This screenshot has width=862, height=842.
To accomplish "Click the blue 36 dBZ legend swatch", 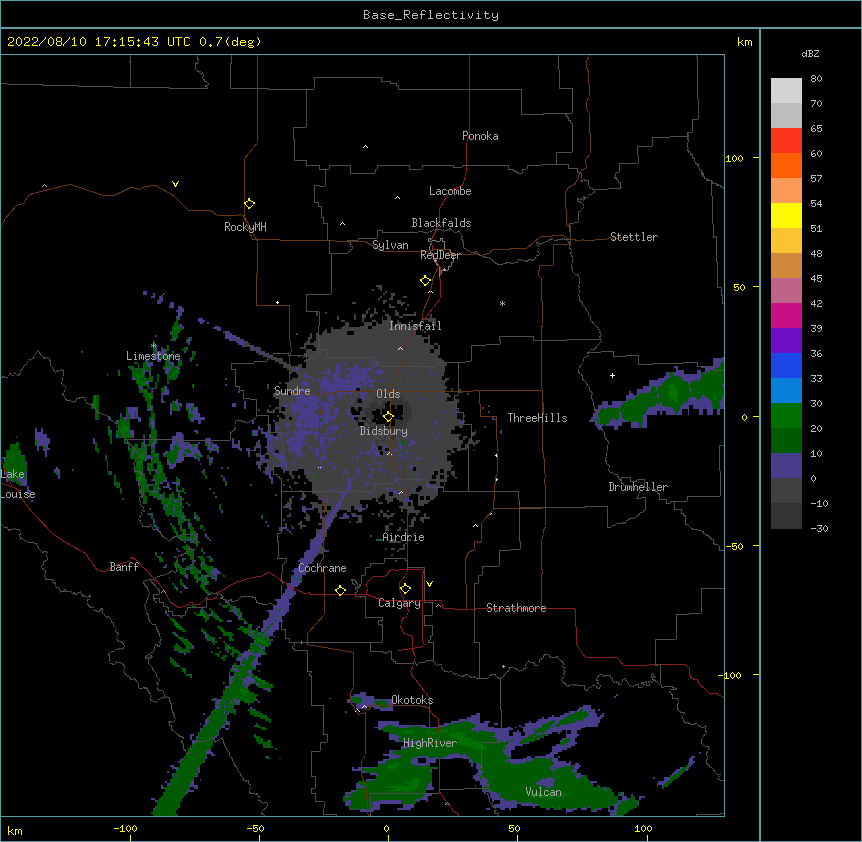I will (x=786, y=366).
